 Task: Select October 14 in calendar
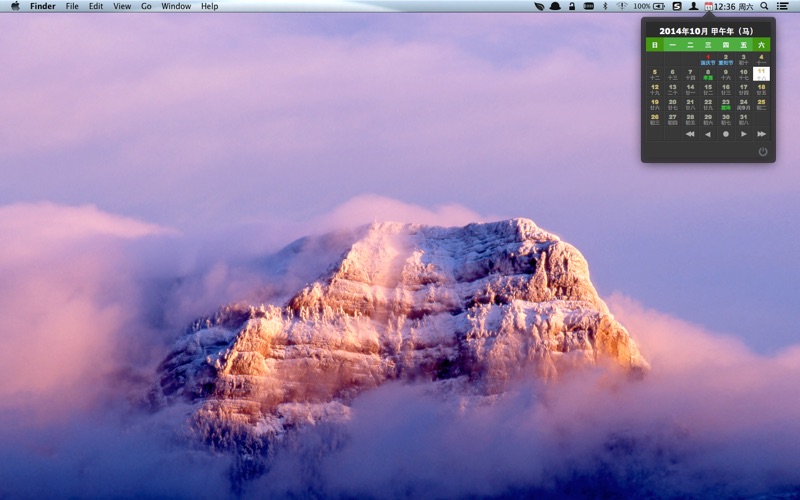click(690, 89)
